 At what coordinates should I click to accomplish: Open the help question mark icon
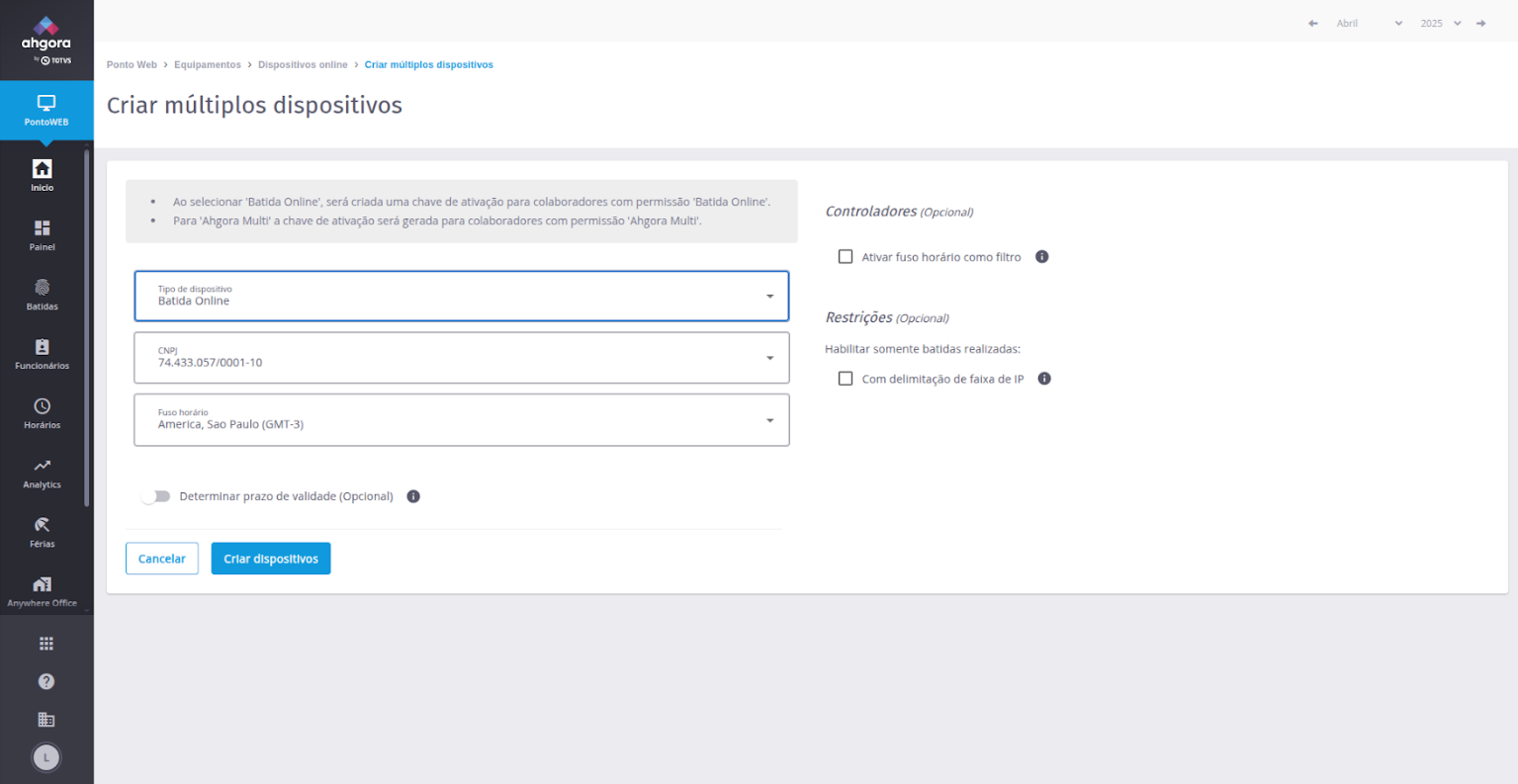(x=46, y=681)
